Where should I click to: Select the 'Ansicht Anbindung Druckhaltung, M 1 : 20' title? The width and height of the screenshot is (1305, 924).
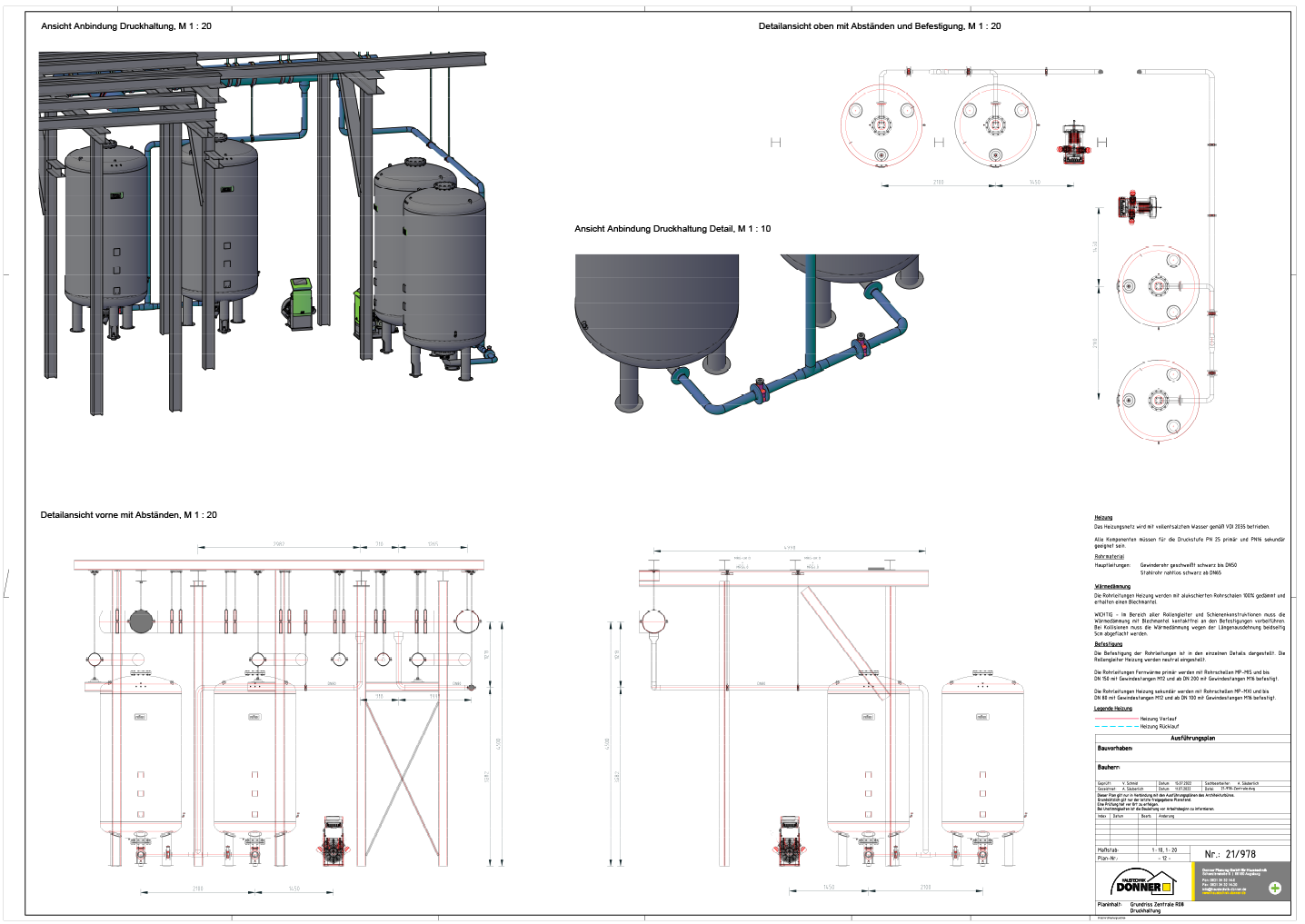pos(126,26)
